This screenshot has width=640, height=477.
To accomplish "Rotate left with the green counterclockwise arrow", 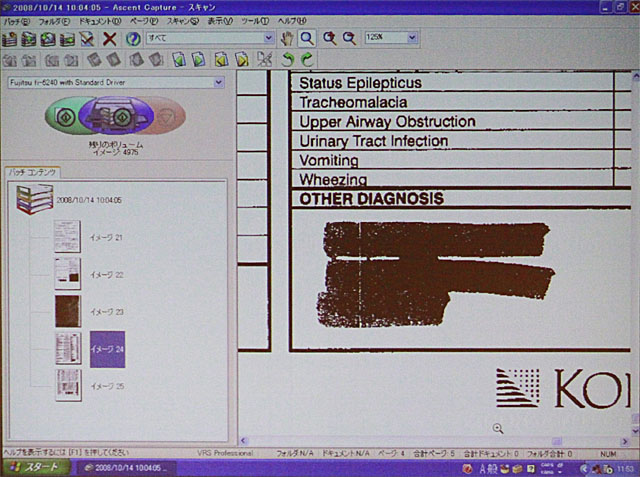I will (x=287, y=60).
